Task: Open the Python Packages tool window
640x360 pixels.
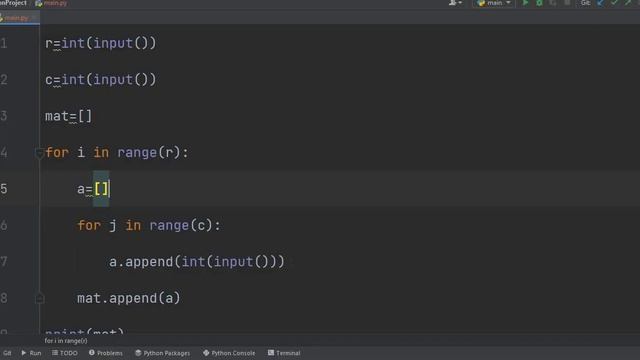Action: coord(162,353)
